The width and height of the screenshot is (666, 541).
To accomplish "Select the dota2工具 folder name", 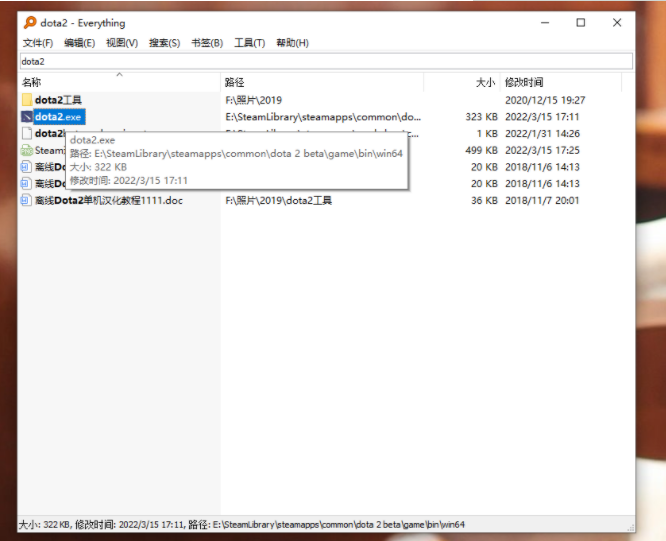I will 58,100.
